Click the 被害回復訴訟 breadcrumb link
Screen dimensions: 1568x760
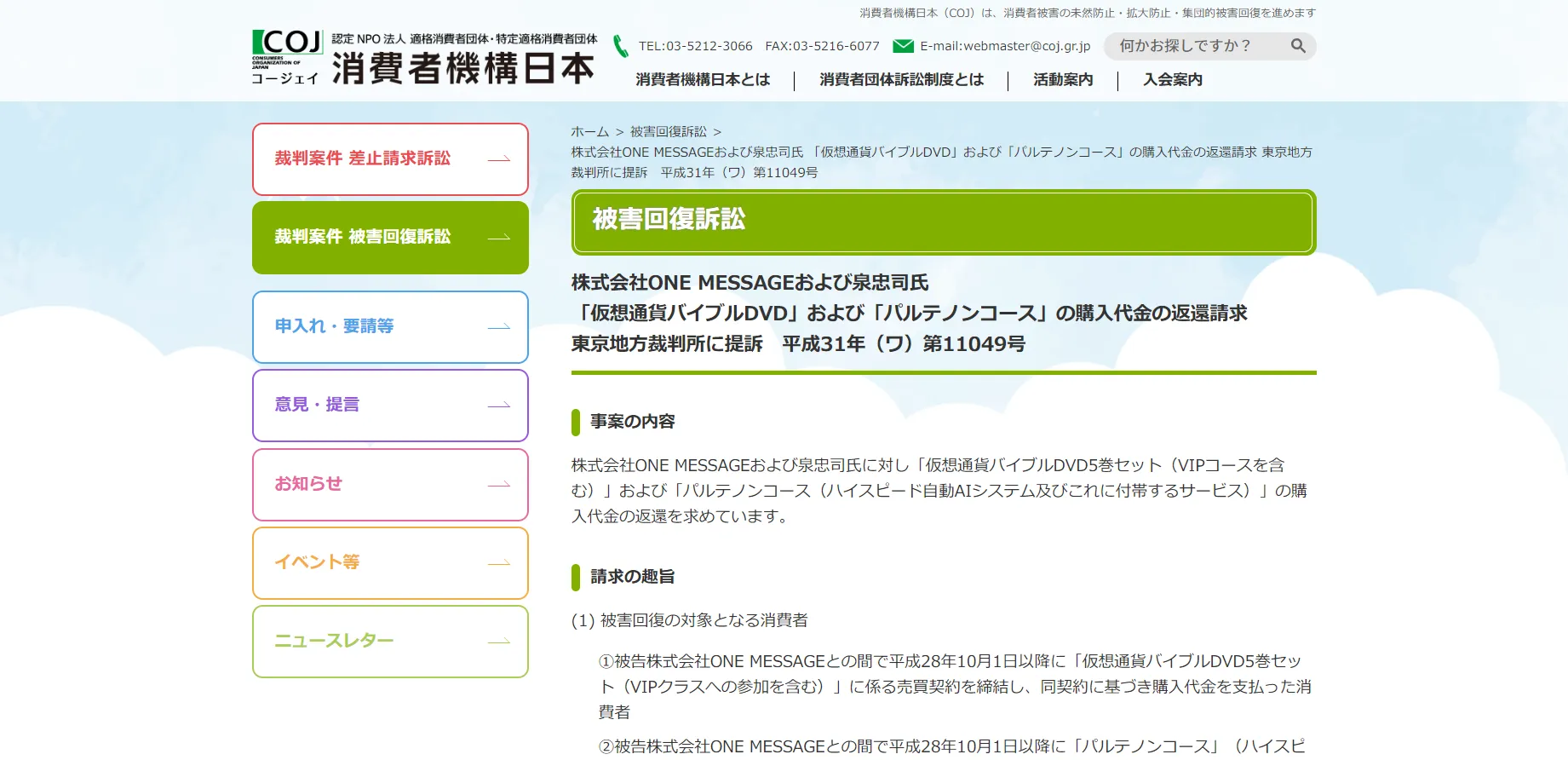point(669,132)
